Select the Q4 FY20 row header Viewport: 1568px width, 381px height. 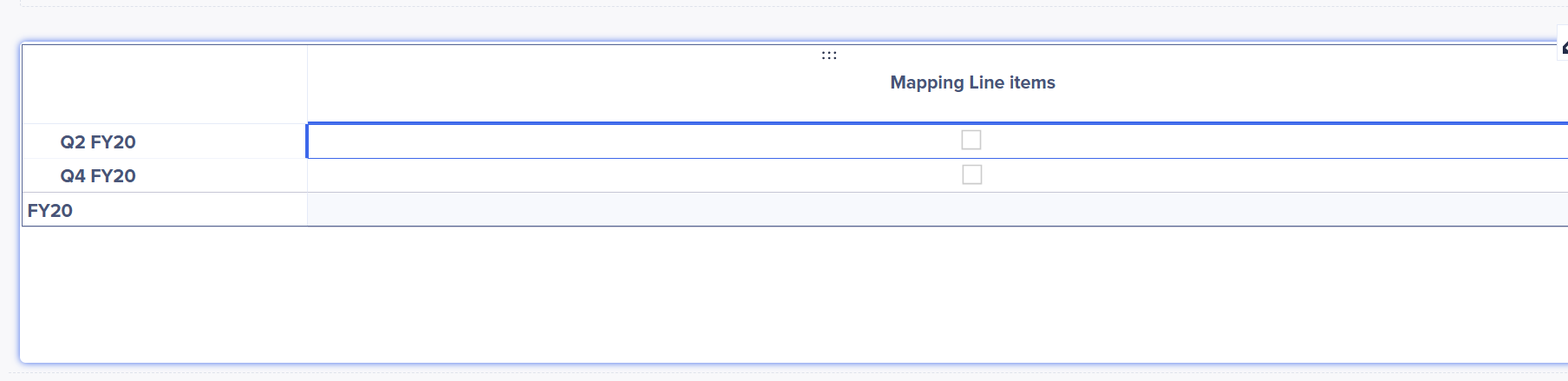pos(165,175)
